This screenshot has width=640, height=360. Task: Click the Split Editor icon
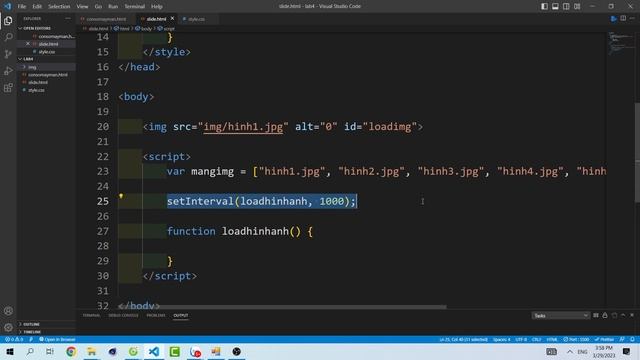(623, 19)
